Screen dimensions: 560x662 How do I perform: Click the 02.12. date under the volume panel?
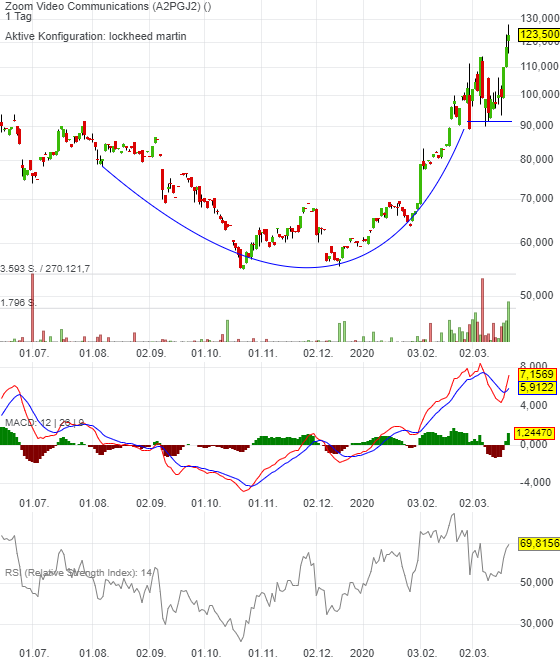coord(318,353)
